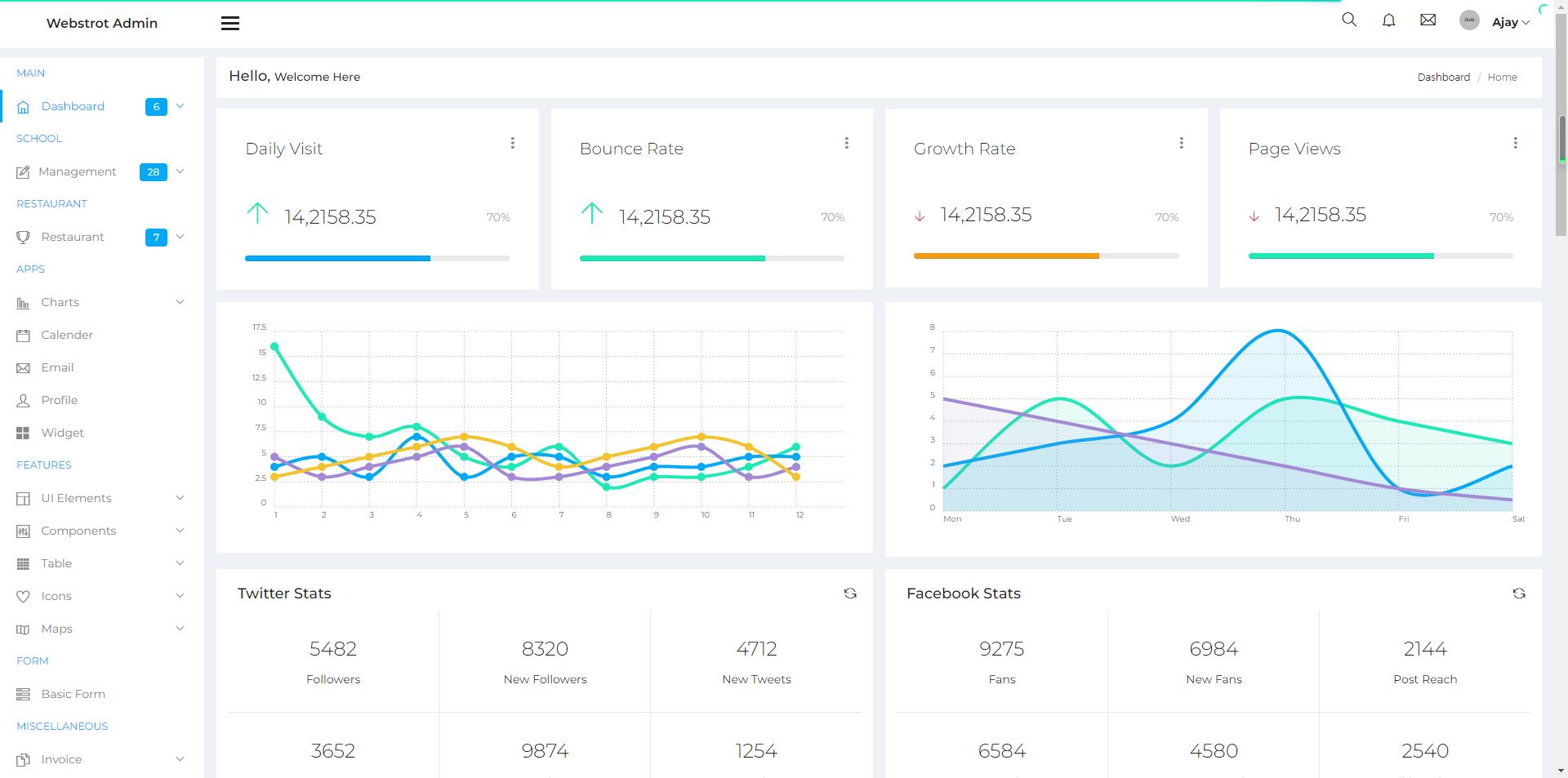Image resolution: width=1568 pixels, height=778 pixels.
Task: Click the user avatar picture
Action: click(x=1469, y=20)
